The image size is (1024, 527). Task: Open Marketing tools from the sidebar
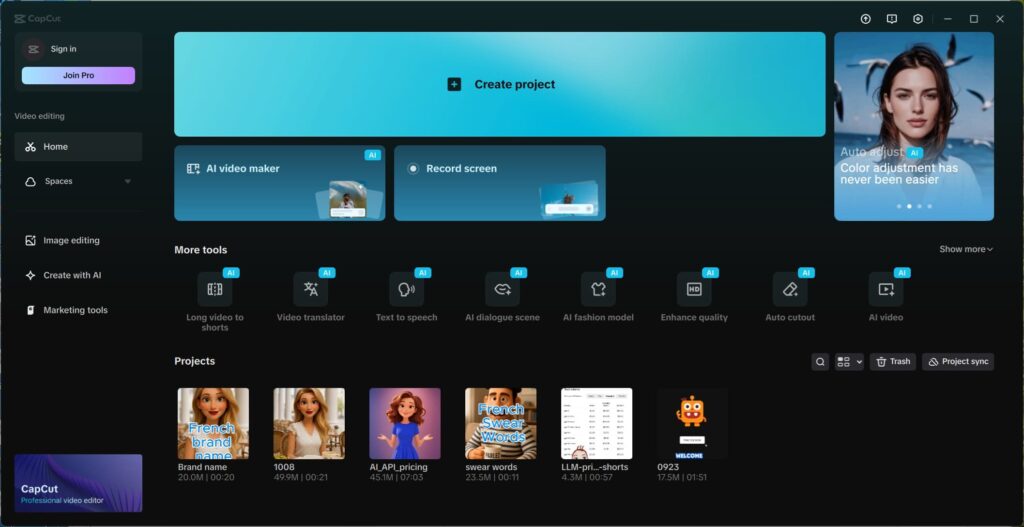(x=75, y=310)
